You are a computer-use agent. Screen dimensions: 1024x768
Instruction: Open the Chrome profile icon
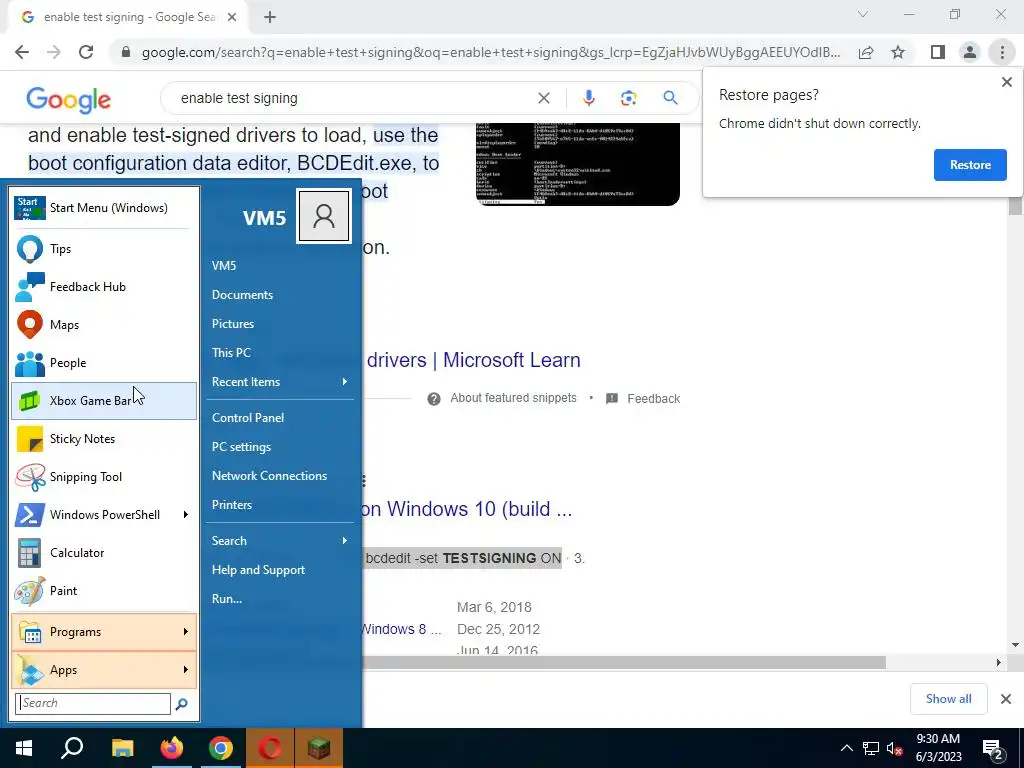coord(970,52)
